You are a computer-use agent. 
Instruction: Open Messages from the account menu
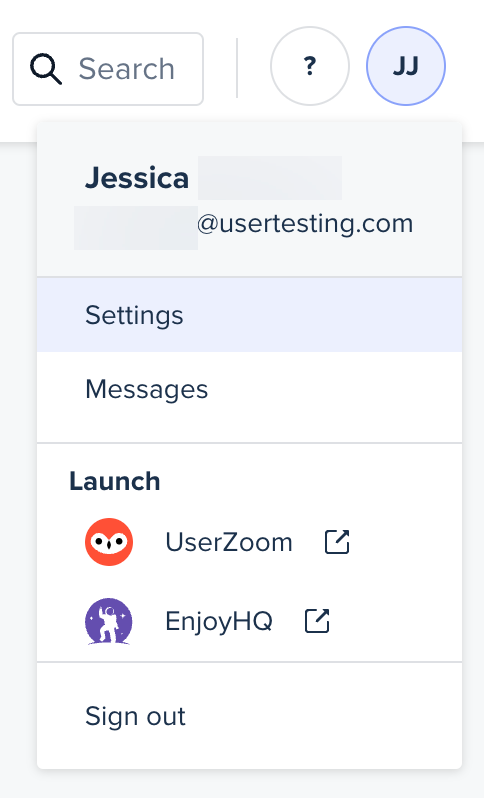coord(249,389)
